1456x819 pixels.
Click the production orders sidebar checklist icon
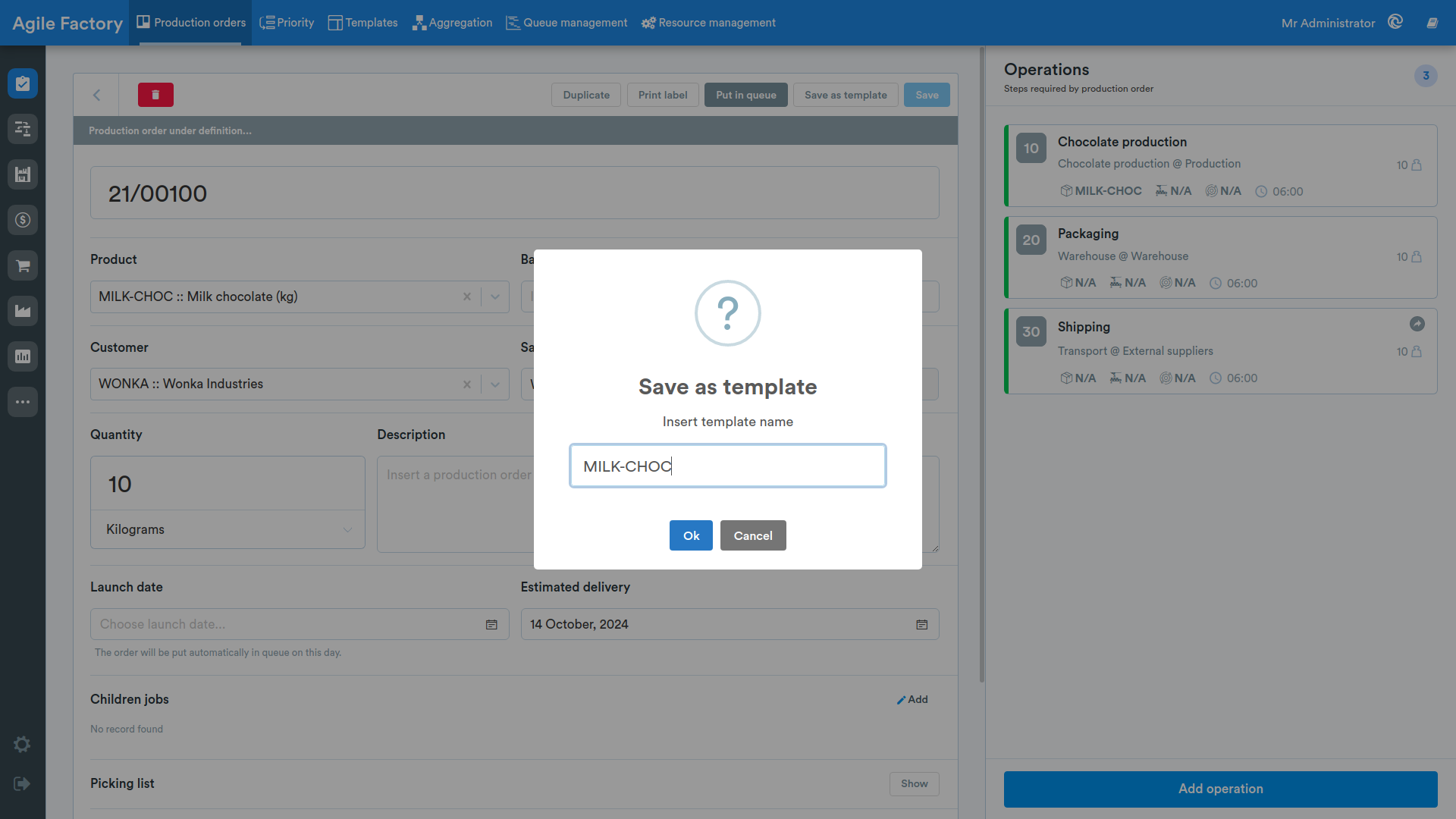[23, 83]
